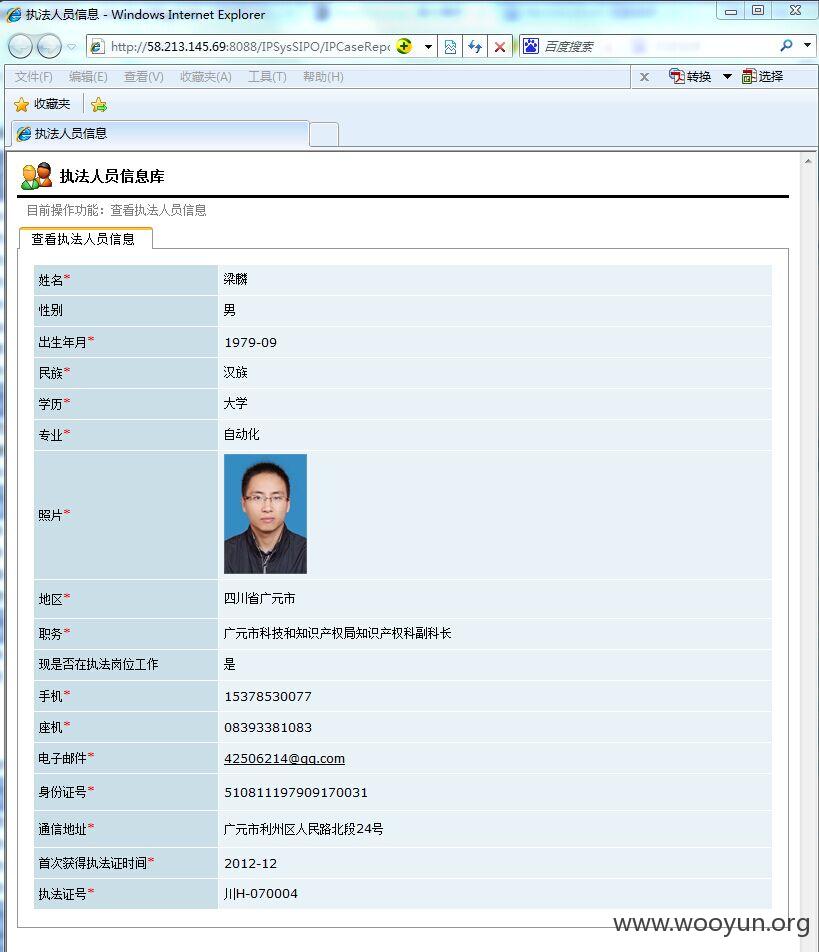819x952 pixels.
Task: Click the add to favorites bar star icon
Action: [99, 104]
